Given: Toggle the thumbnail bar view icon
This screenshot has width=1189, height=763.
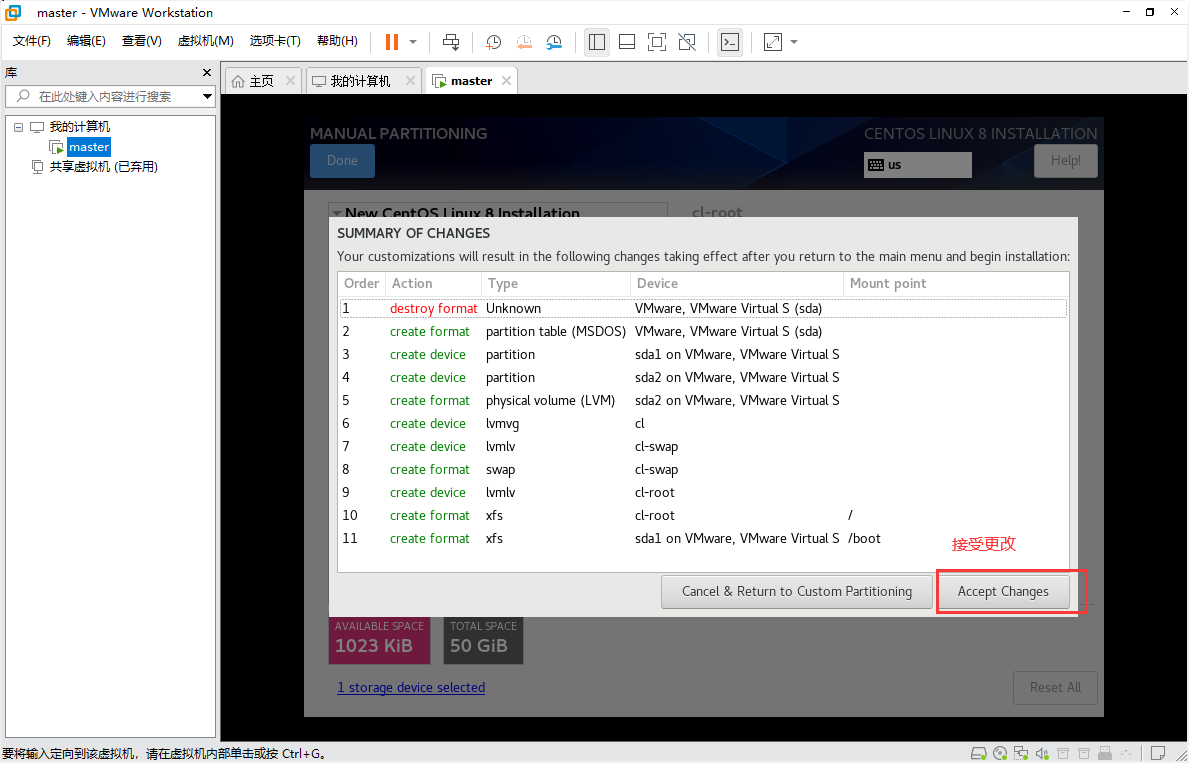Looking at the screenshot, I should 627,42.
